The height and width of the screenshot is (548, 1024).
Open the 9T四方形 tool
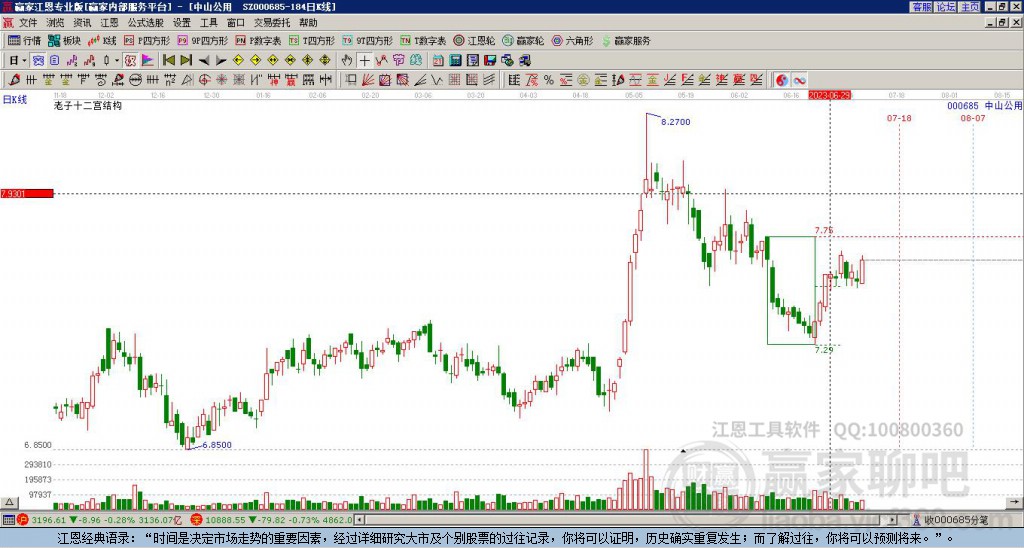tap(367, 40)
